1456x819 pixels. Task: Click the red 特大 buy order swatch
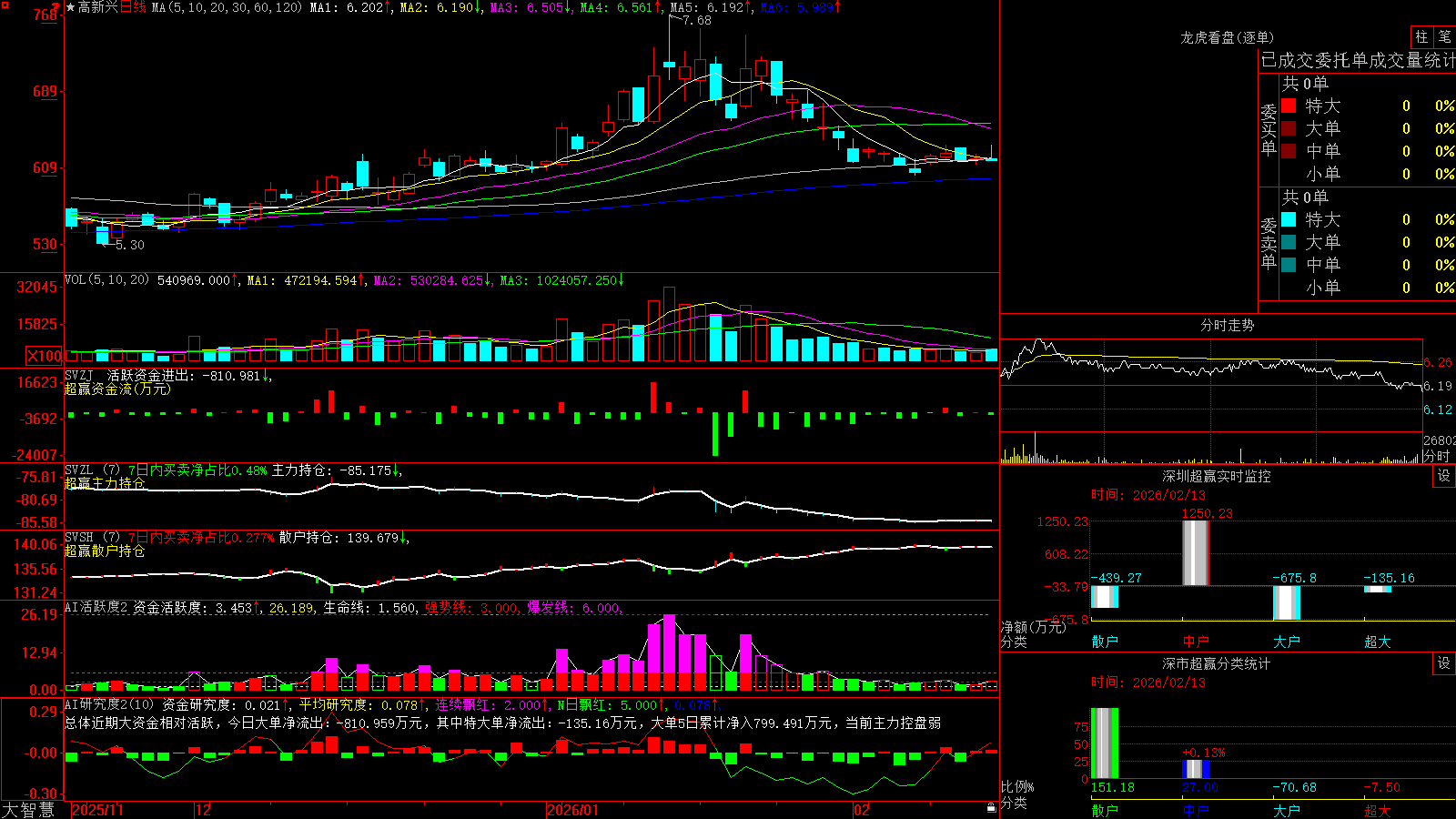tap(1289, 106)
